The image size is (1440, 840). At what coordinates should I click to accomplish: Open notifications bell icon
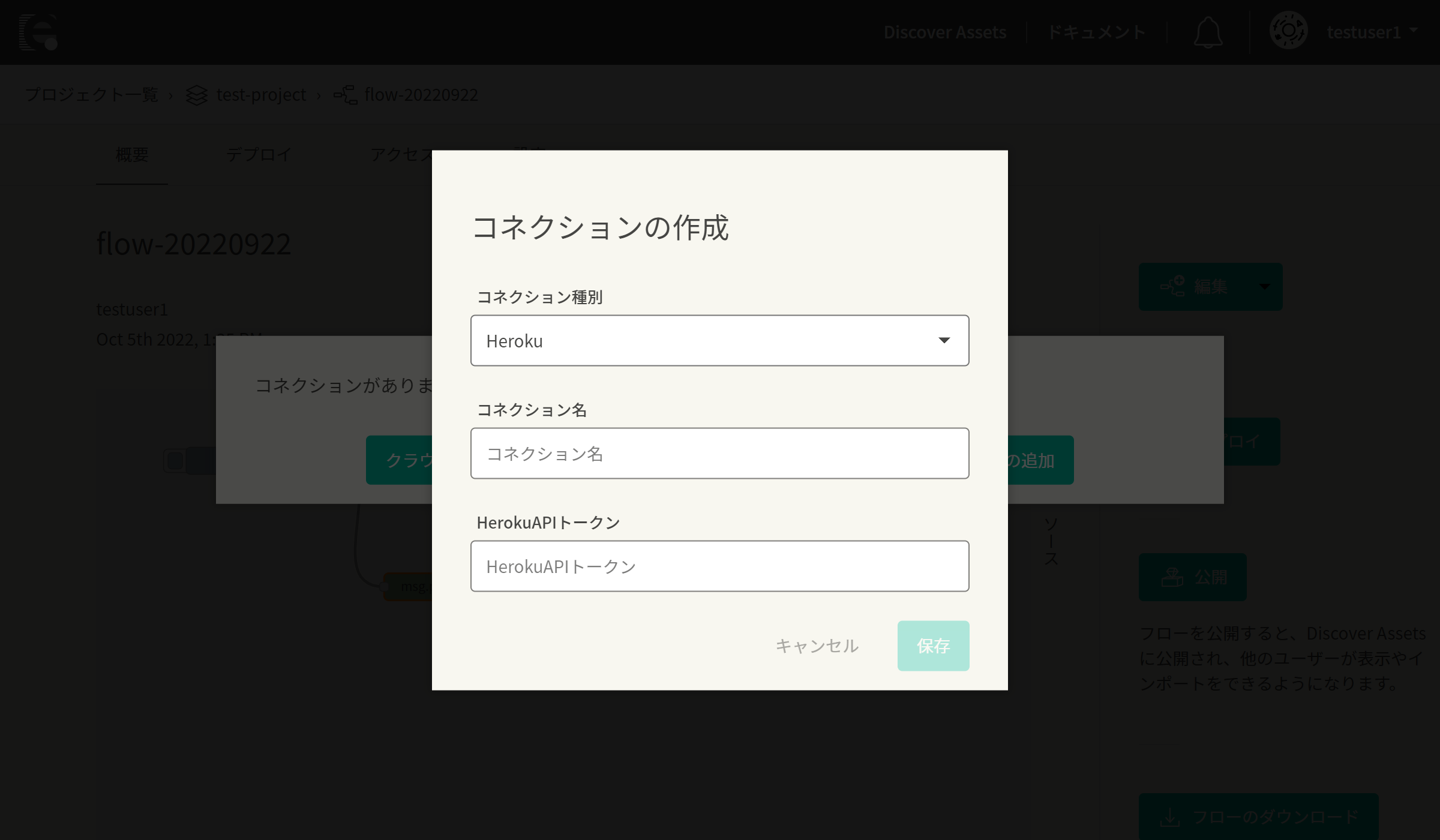pyautogui.click(x=1208, y=32)
